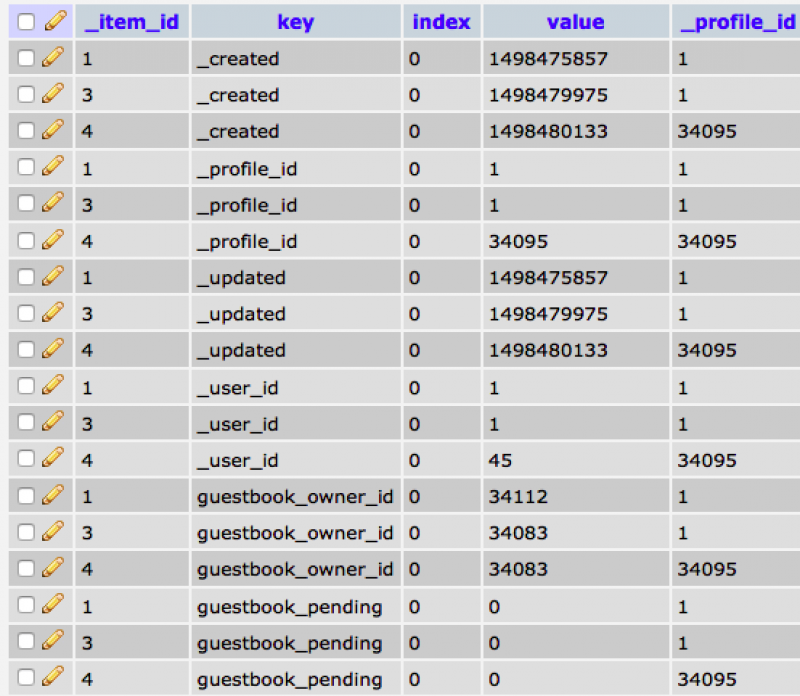Tick checkbox for guestbook_owner_id item 4
The width and height of the screenshot is (800, 696).
(x=26, y=568)
